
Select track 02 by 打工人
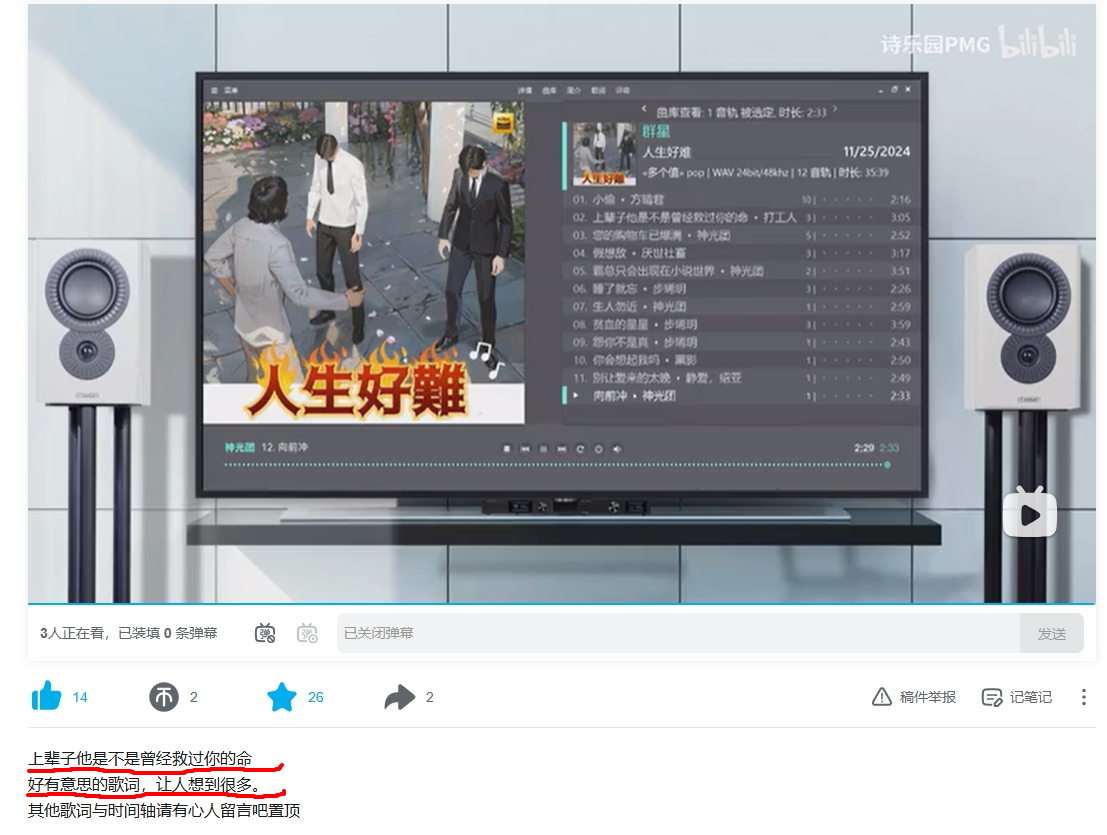pyautogui.click(x=741, y=217)
